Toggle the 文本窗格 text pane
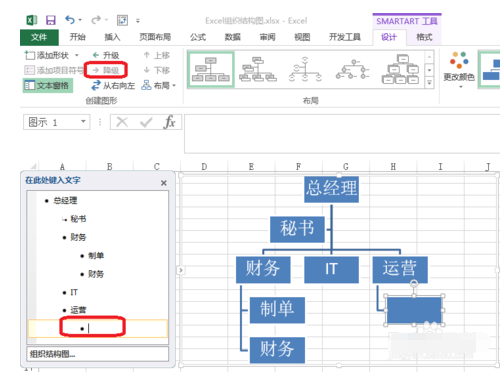The height and width of the screenshot is (372, 502). coord(48,86)
